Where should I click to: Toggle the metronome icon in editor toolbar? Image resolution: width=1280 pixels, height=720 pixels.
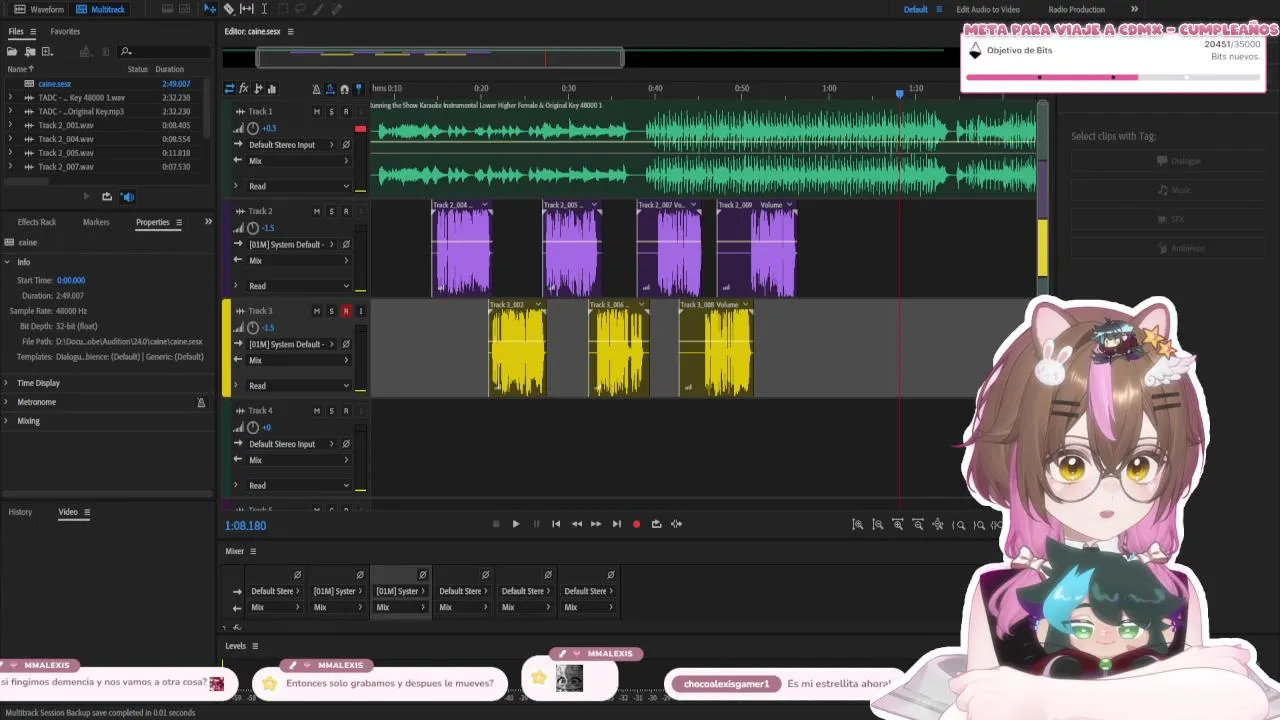(317, 89)
